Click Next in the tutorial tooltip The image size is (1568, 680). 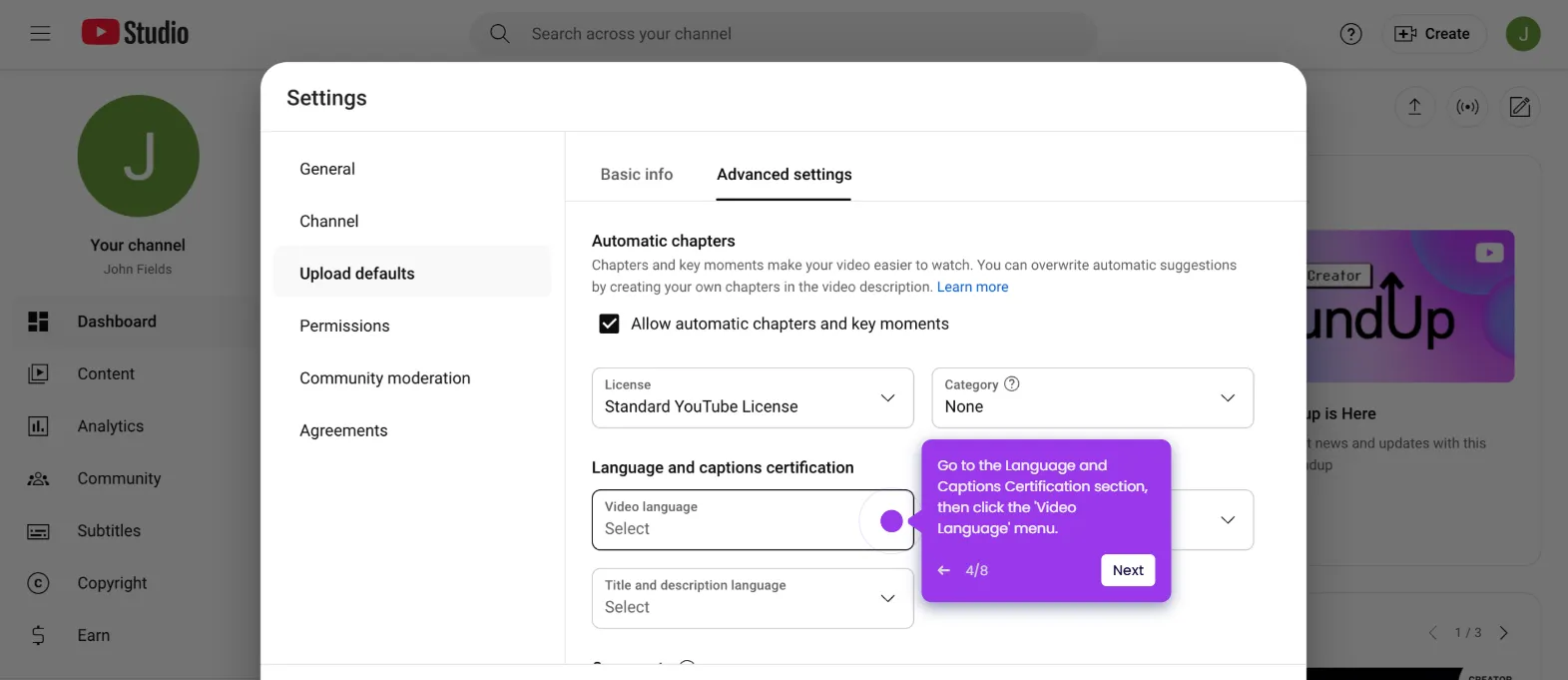point(1128,570)
